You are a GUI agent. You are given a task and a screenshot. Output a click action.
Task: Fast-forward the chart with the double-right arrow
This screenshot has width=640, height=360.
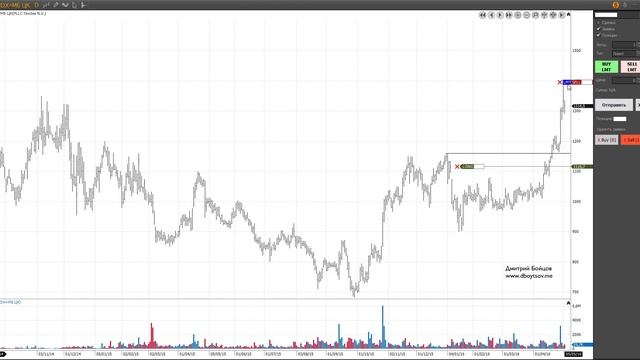click(x=509, y=15)
